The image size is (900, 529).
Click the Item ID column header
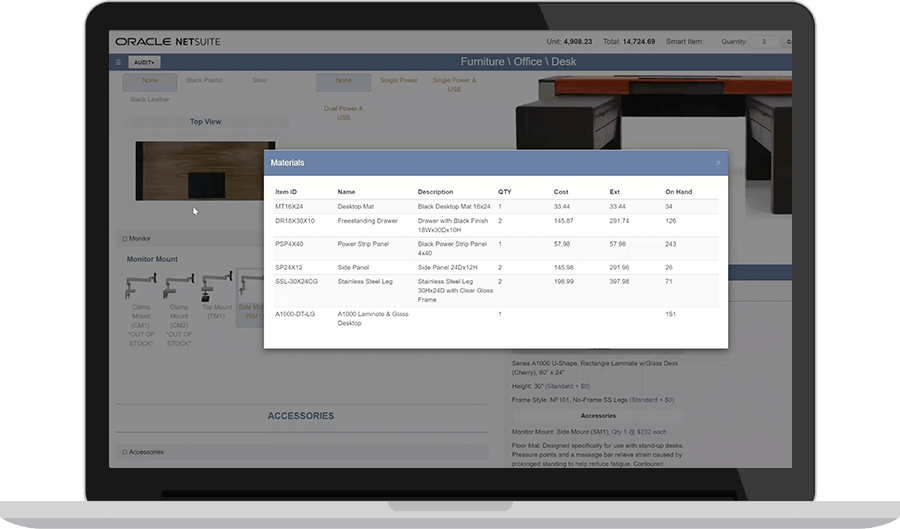(x=286, y=192)
